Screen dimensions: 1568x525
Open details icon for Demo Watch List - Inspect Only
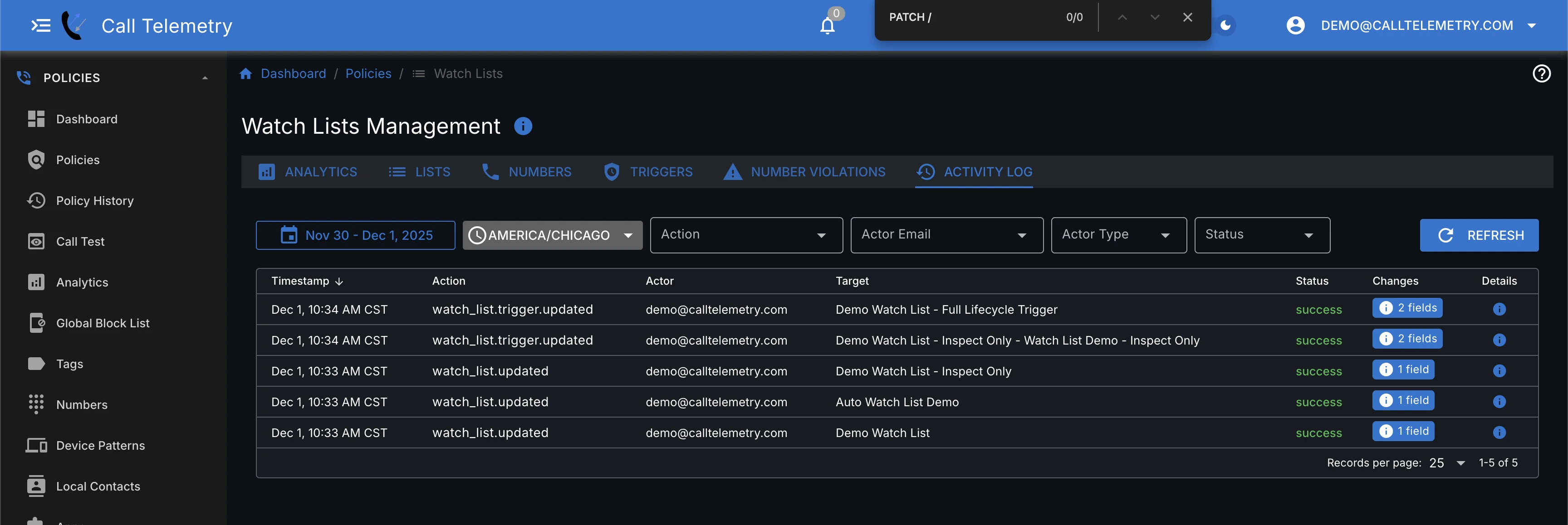click(1499, 371)
